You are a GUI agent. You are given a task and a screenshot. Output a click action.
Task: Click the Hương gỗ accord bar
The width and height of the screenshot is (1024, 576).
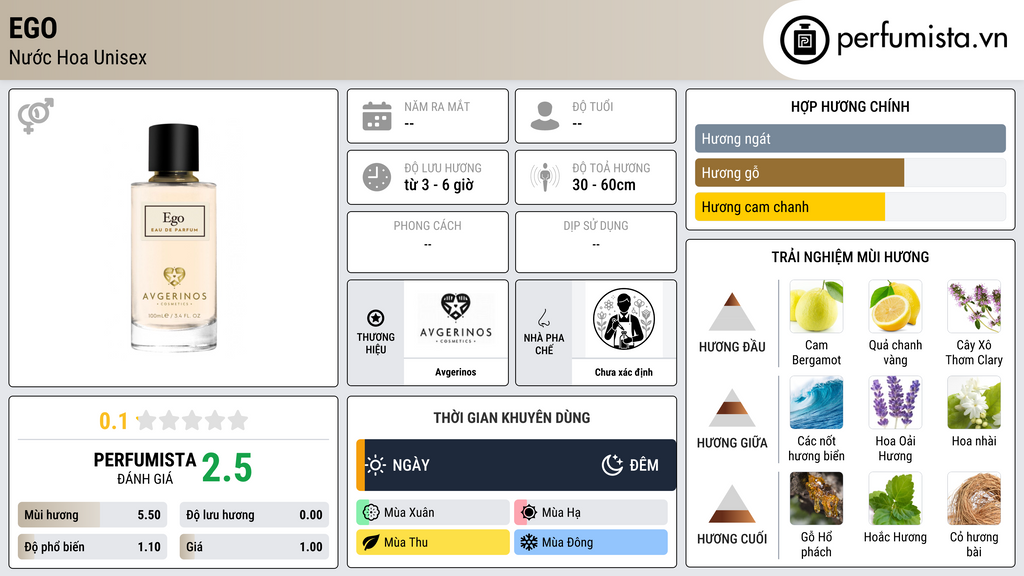click(850, 173)
